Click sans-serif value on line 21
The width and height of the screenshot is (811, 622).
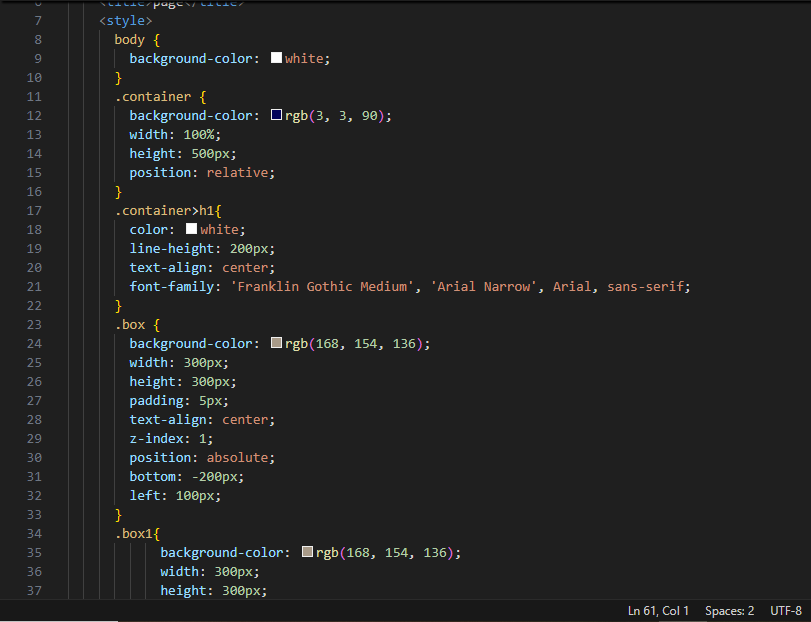[645, 286]
